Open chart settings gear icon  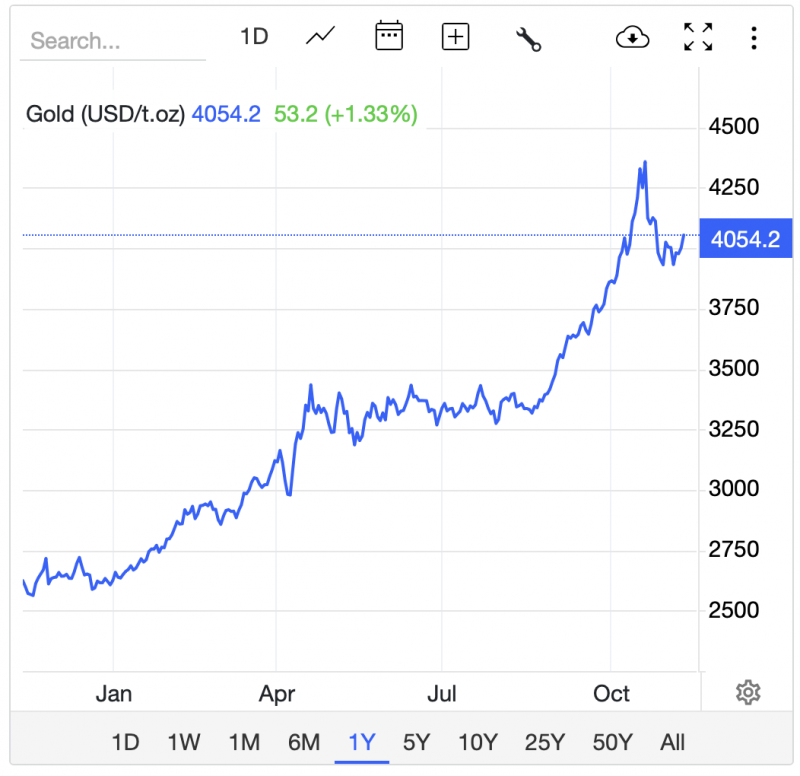click(x=748, y=692)
